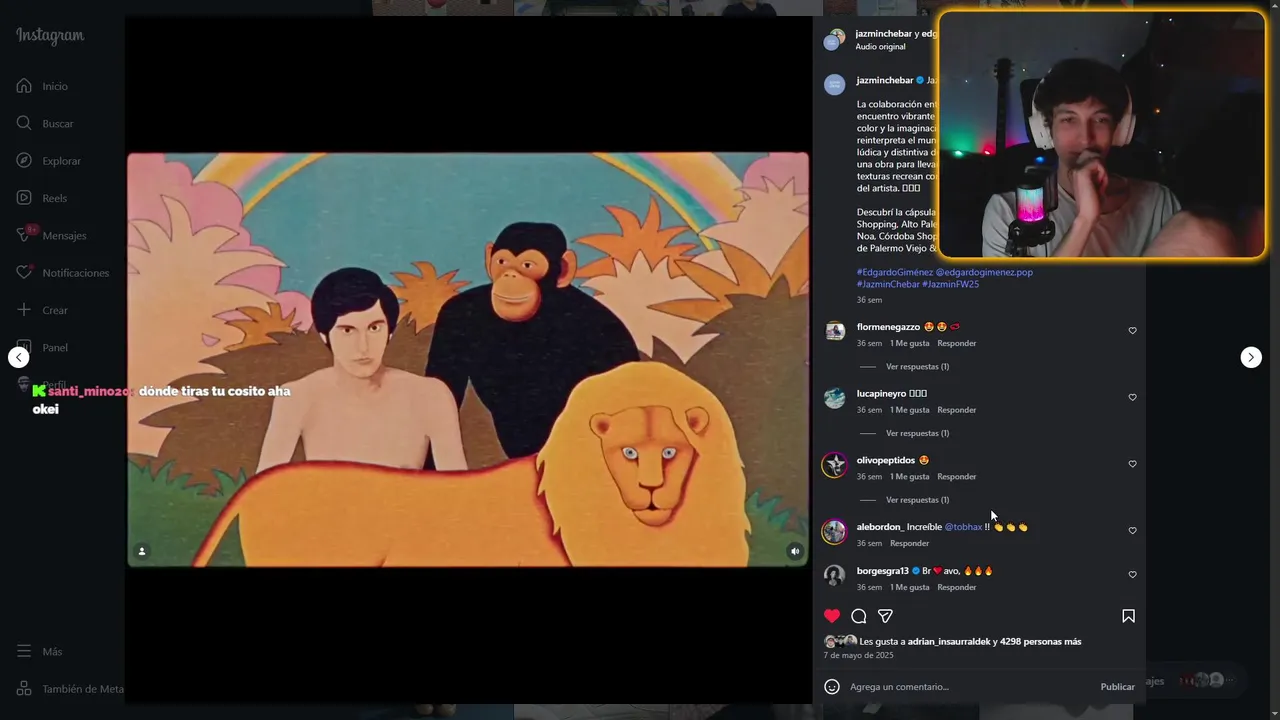The height and width of the screenshot is (720, 1280).
Task: Open Mensajes in sidebar
Action: point(51,236)
